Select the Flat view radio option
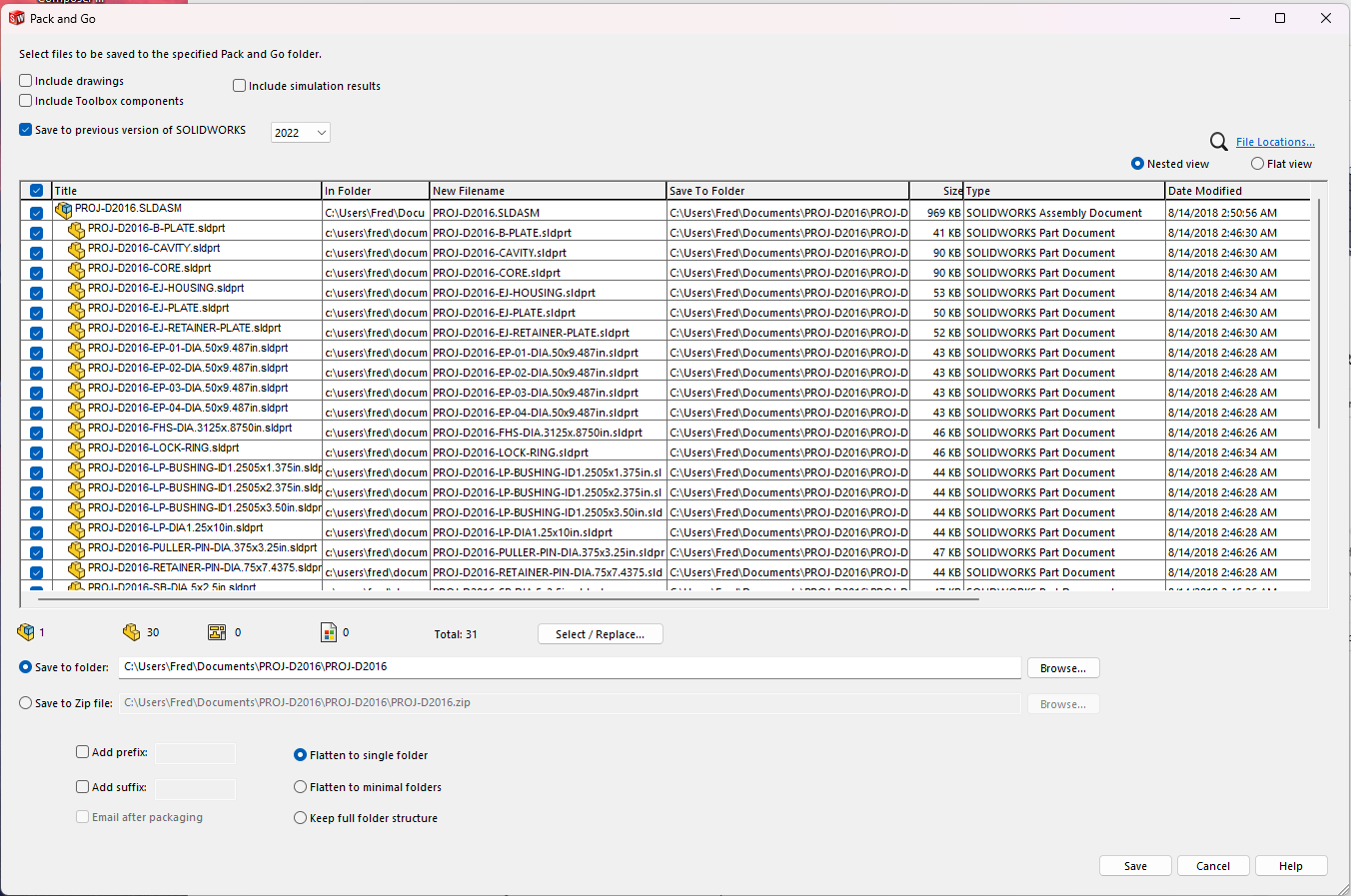 click(1257, 164)
